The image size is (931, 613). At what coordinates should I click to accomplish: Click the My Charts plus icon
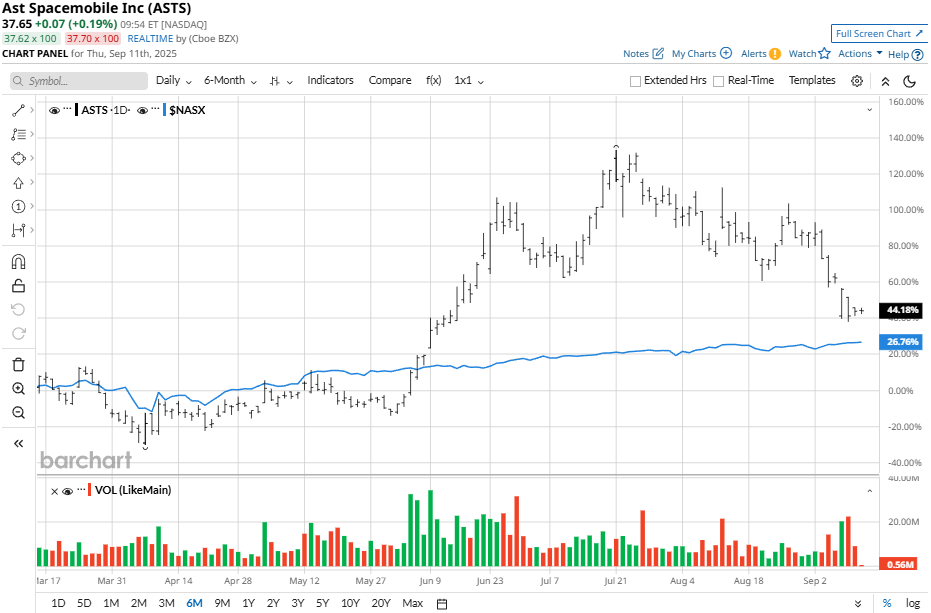[726, 53]
